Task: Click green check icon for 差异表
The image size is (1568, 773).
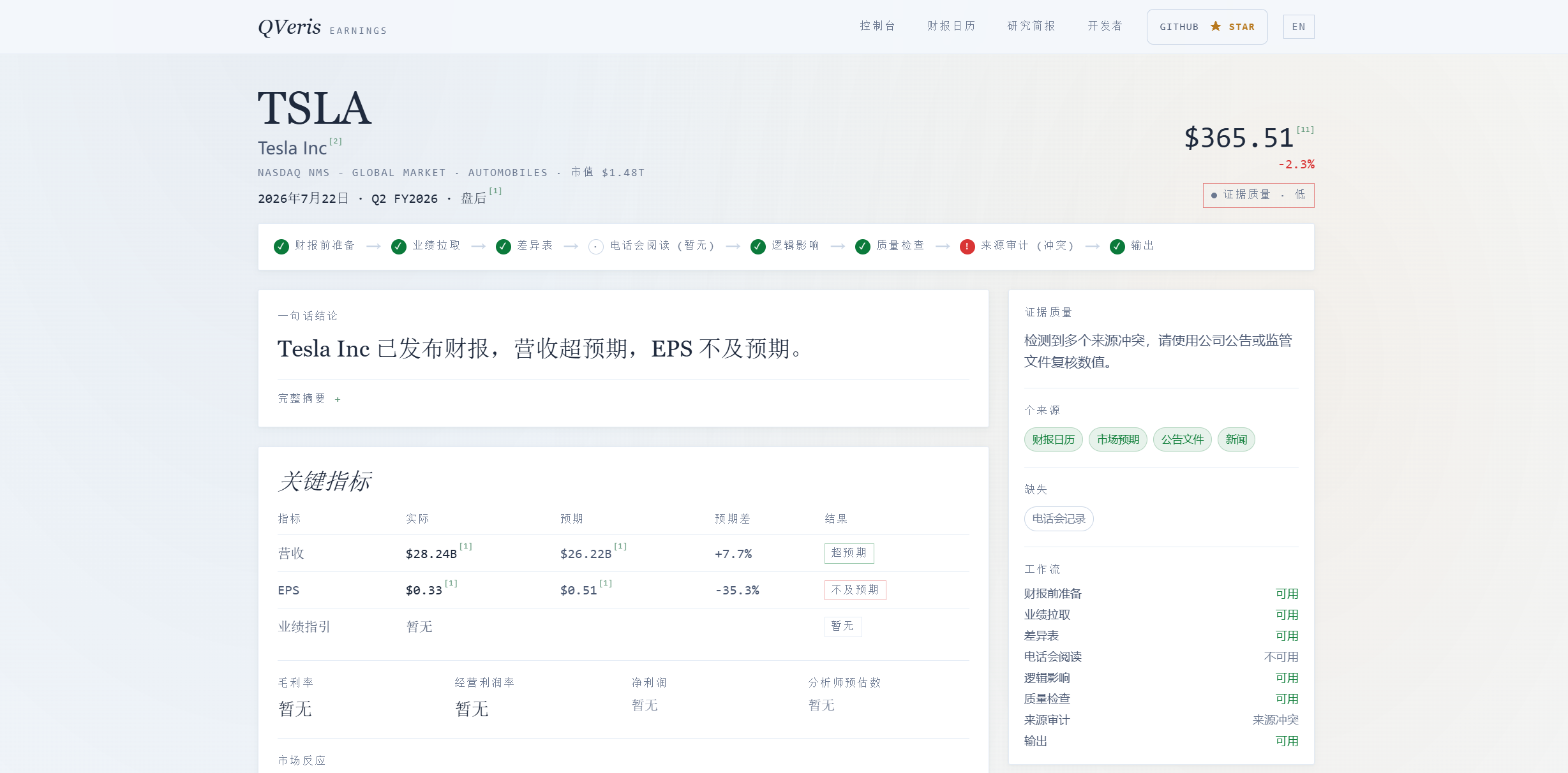Action: click(504, 246)
